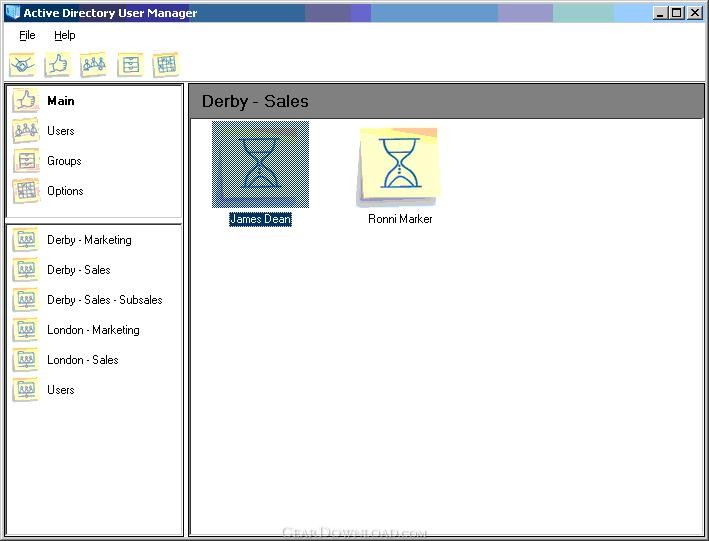
Task: Open the File menu
Action: (x=27, y=35)
